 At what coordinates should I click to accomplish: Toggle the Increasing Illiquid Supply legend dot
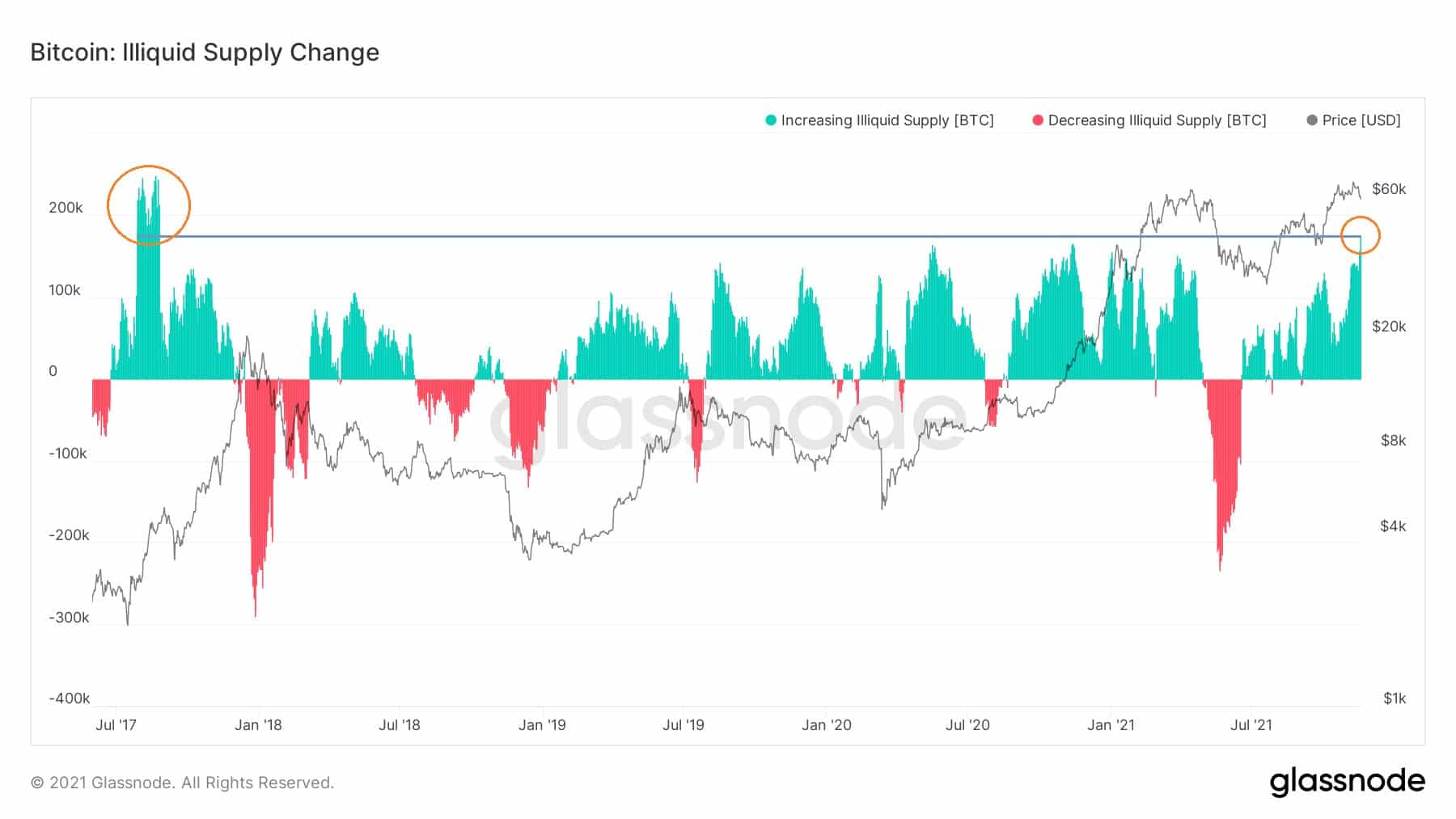[771, 120]
